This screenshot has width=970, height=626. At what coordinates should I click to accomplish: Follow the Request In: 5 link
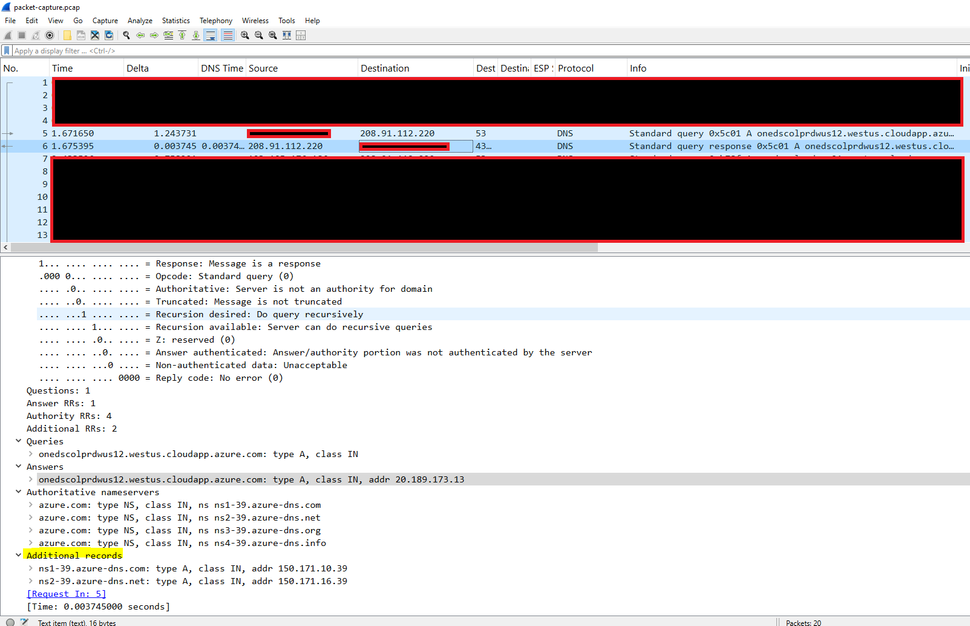click(x=66, y=594)
